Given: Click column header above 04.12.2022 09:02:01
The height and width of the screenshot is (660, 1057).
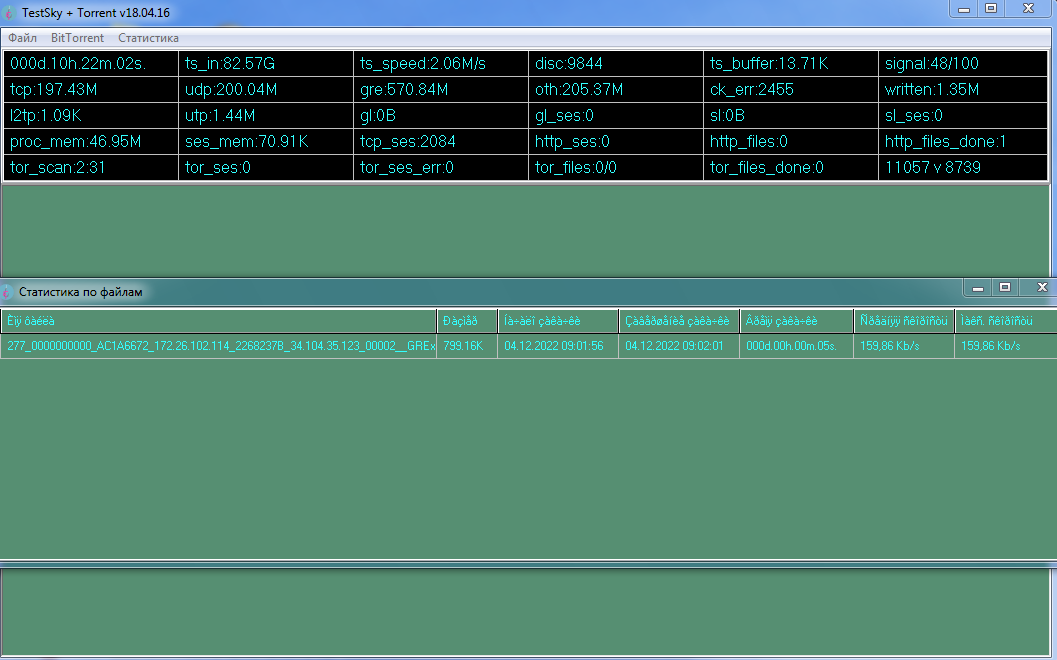Looking at the screenshot, I should pos(679,321).
